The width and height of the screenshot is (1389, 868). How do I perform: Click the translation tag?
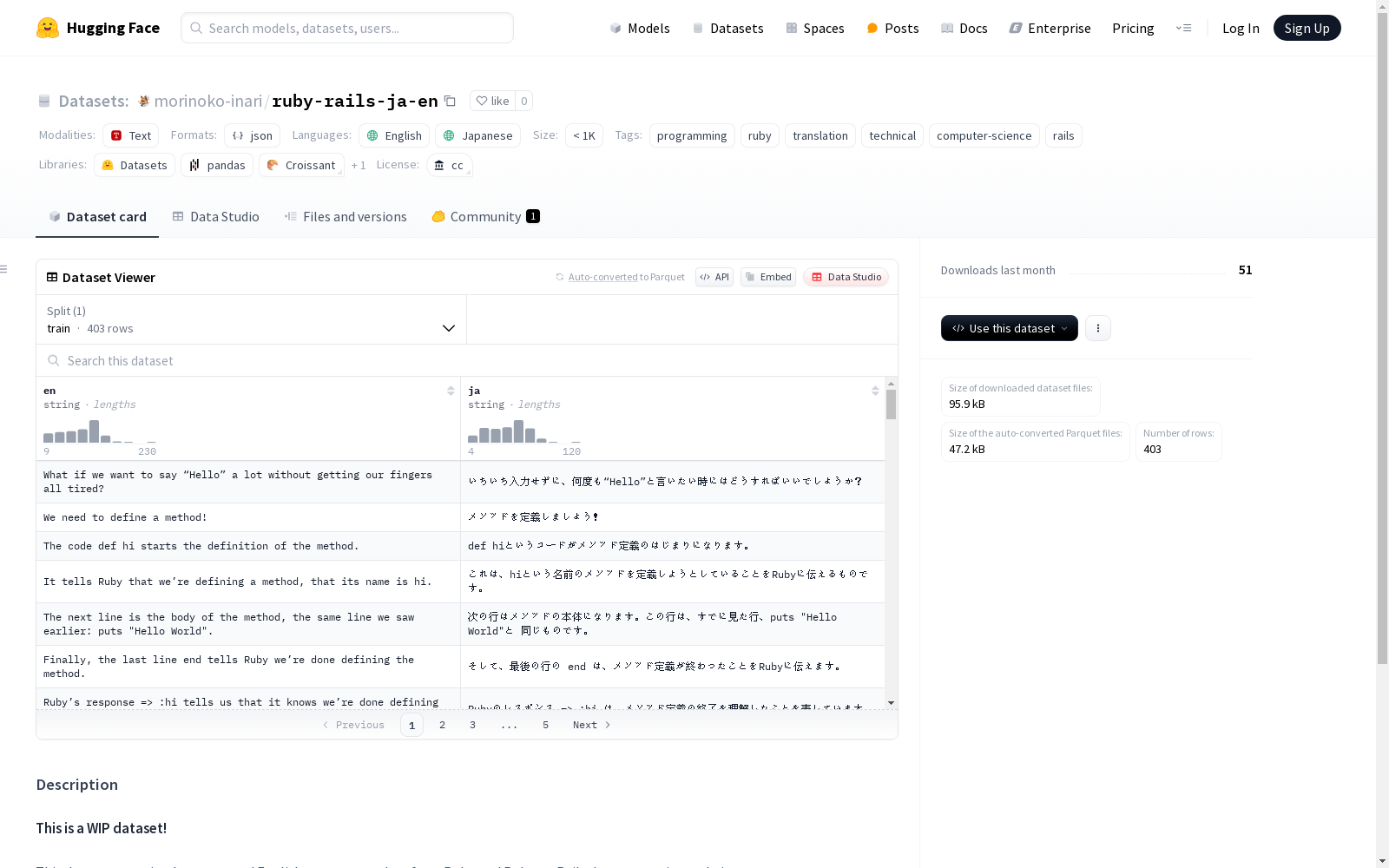820,135
